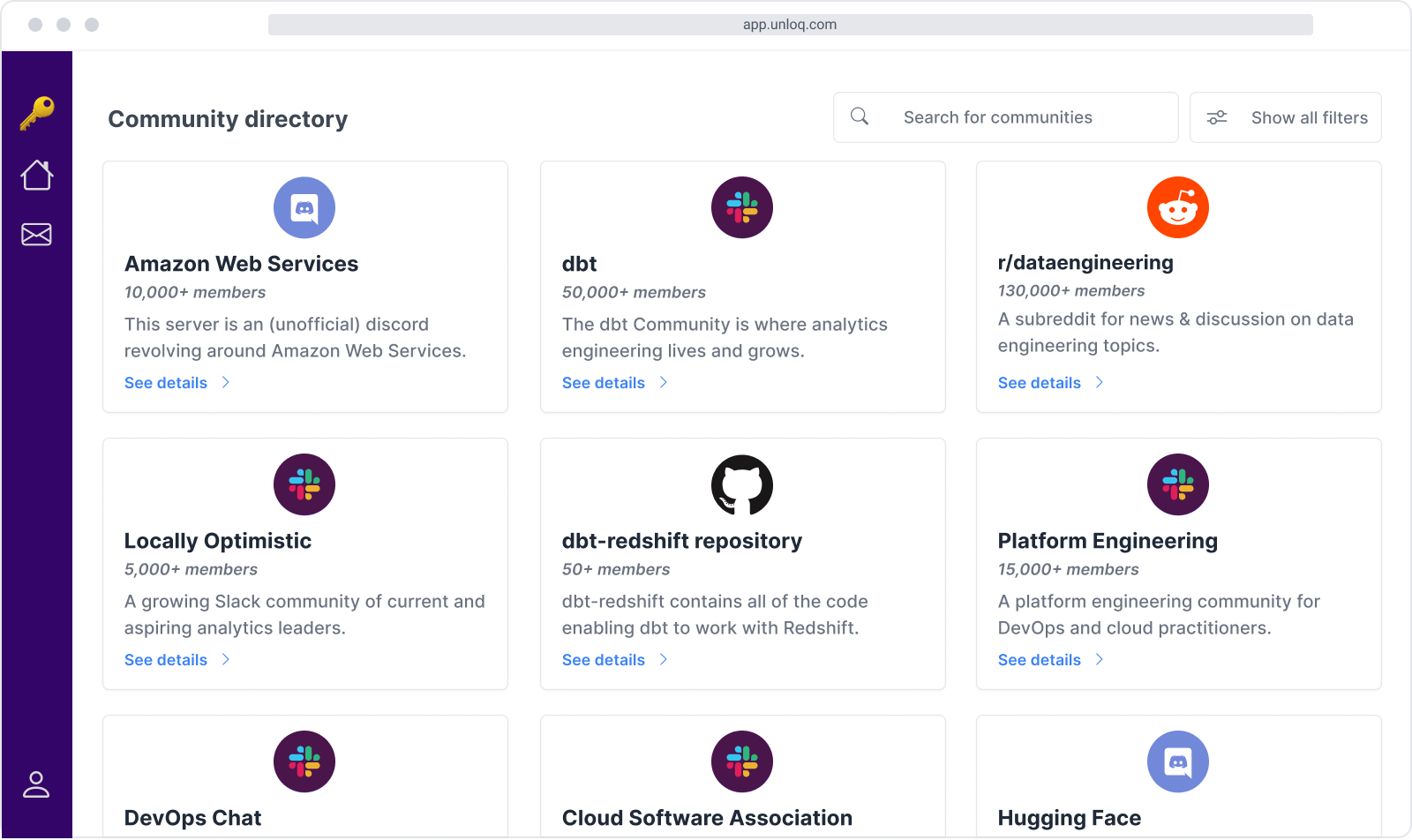Image resolution: width=1412 pixels, height=840 pixels.
Task: Click the dbt-redshift contains all code description
Action: pos(715,614)
